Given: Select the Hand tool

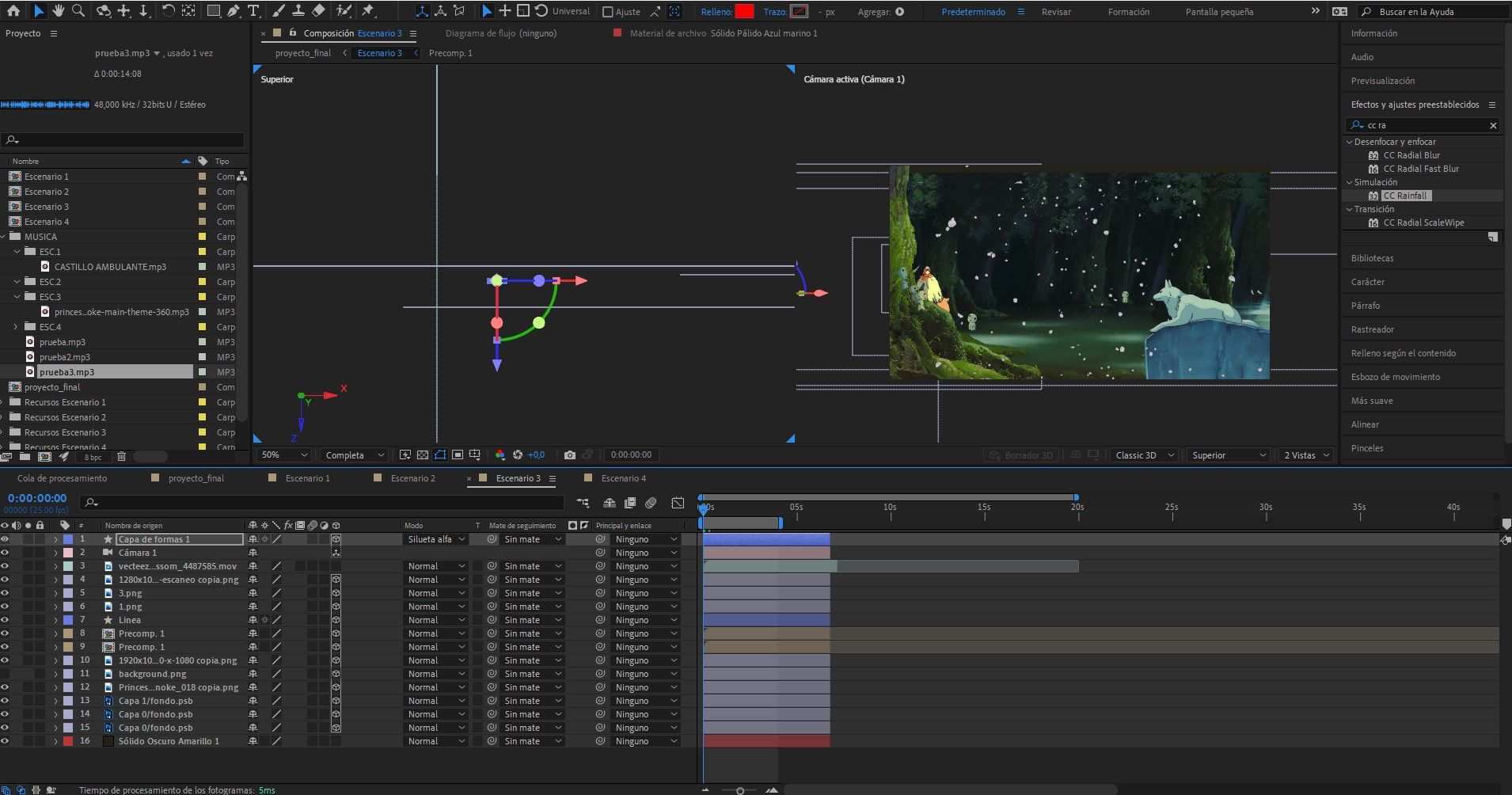Looking at the screenshot, I should coord(59,11).
